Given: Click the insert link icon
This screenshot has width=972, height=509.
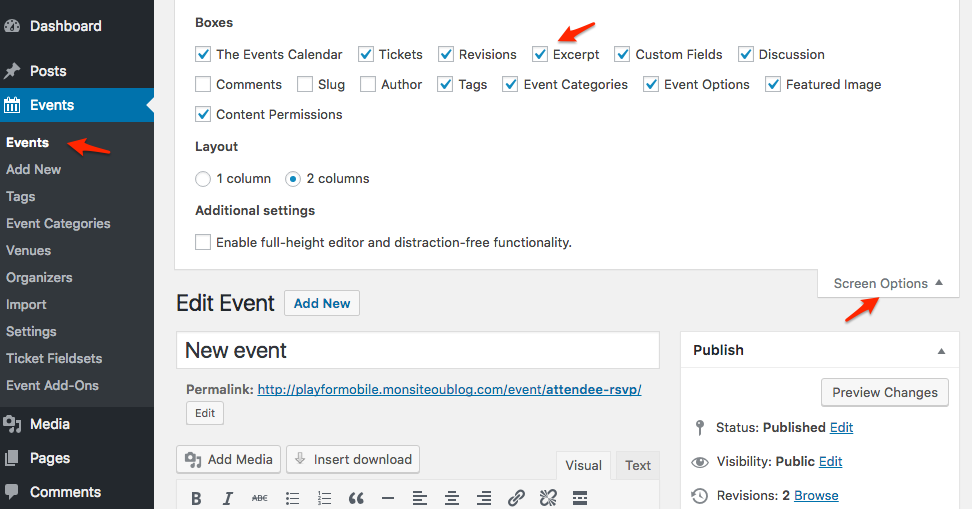Looking at the screenshot, I should pyautogui.click(x=516, y=498).
